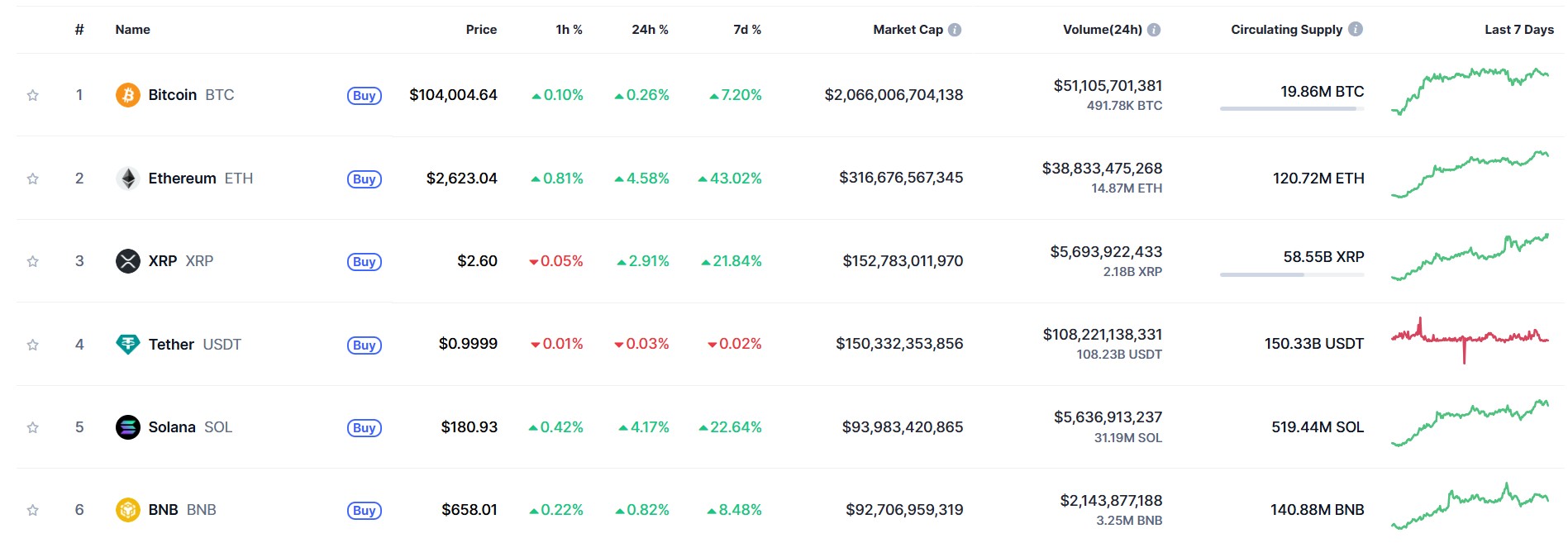Click the BNB logo icon

click(x=127, y=510)
